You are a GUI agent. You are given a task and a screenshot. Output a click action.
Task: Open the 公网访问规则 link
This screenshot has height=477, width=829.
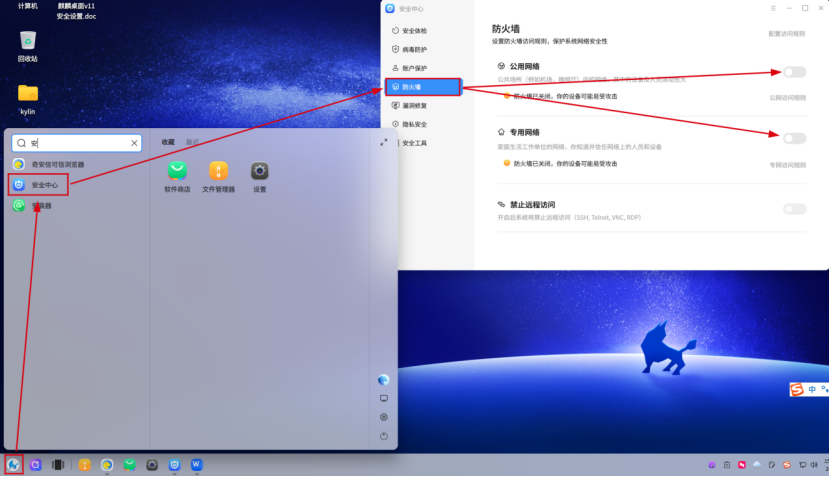click(788, 98)
